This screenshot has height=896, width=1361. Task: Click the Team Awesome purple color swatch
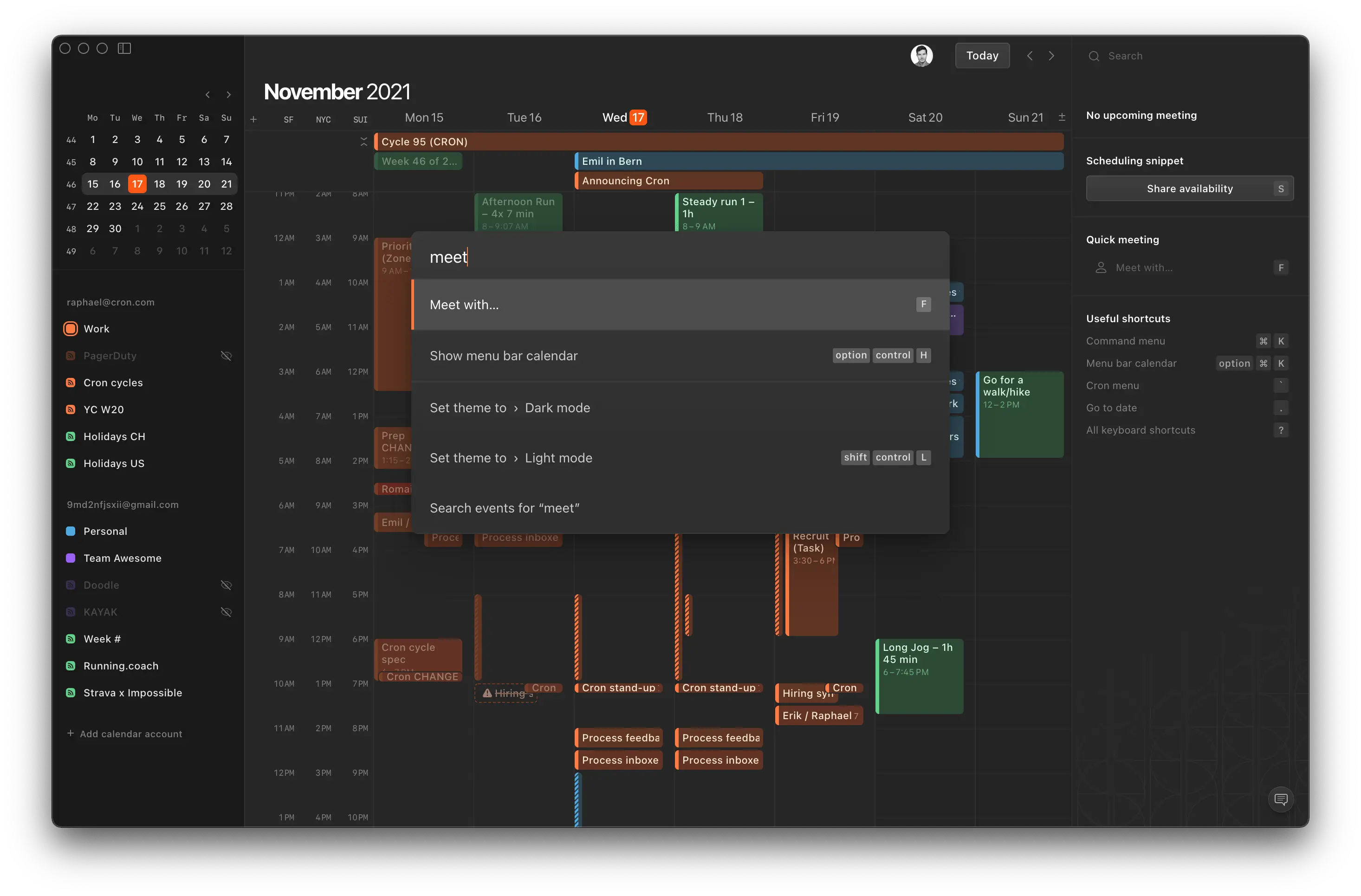coord(71,558)
